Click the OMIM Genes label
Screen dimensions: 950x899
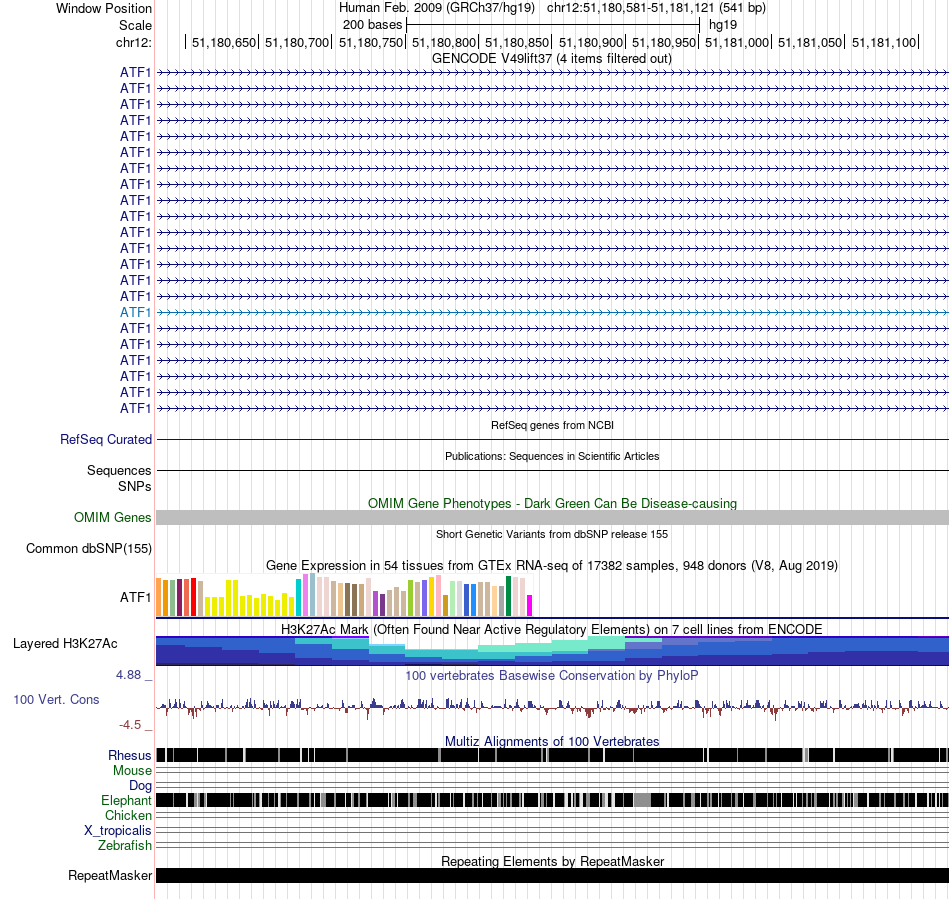point(112,517)
